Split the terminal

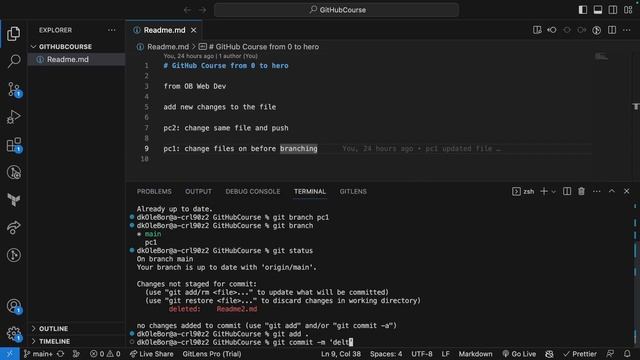[567, 191]
